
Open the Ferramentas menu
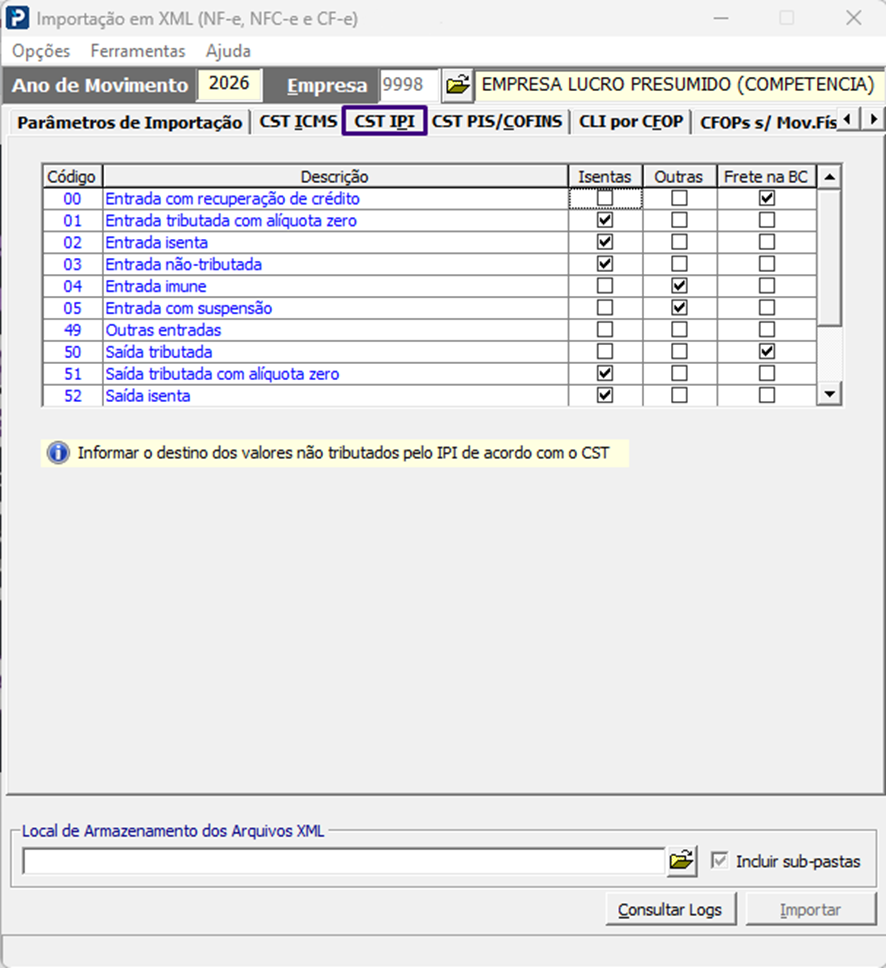click(x=138, y=51)
